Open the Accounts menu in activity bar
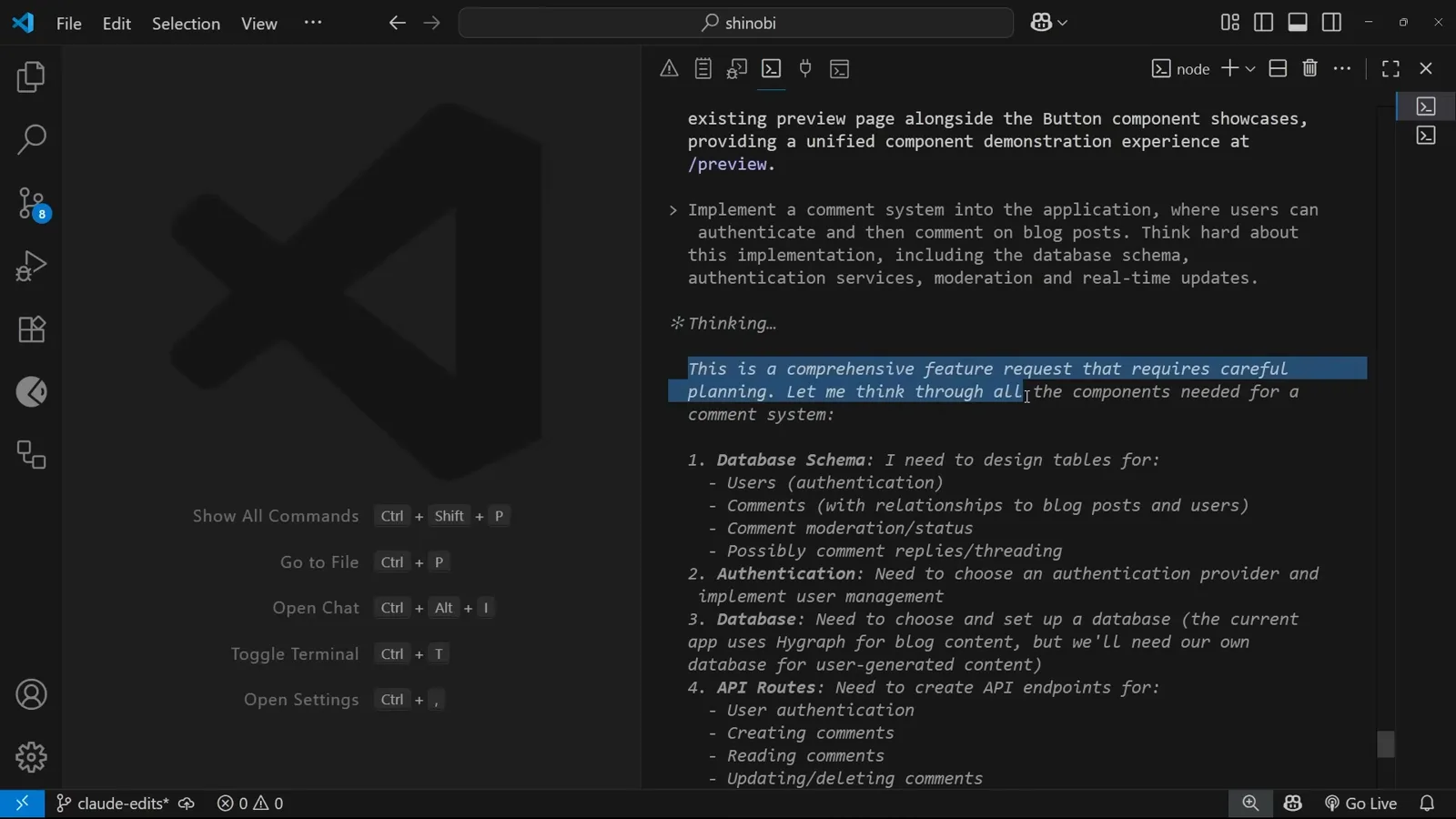 pos(31,695)
